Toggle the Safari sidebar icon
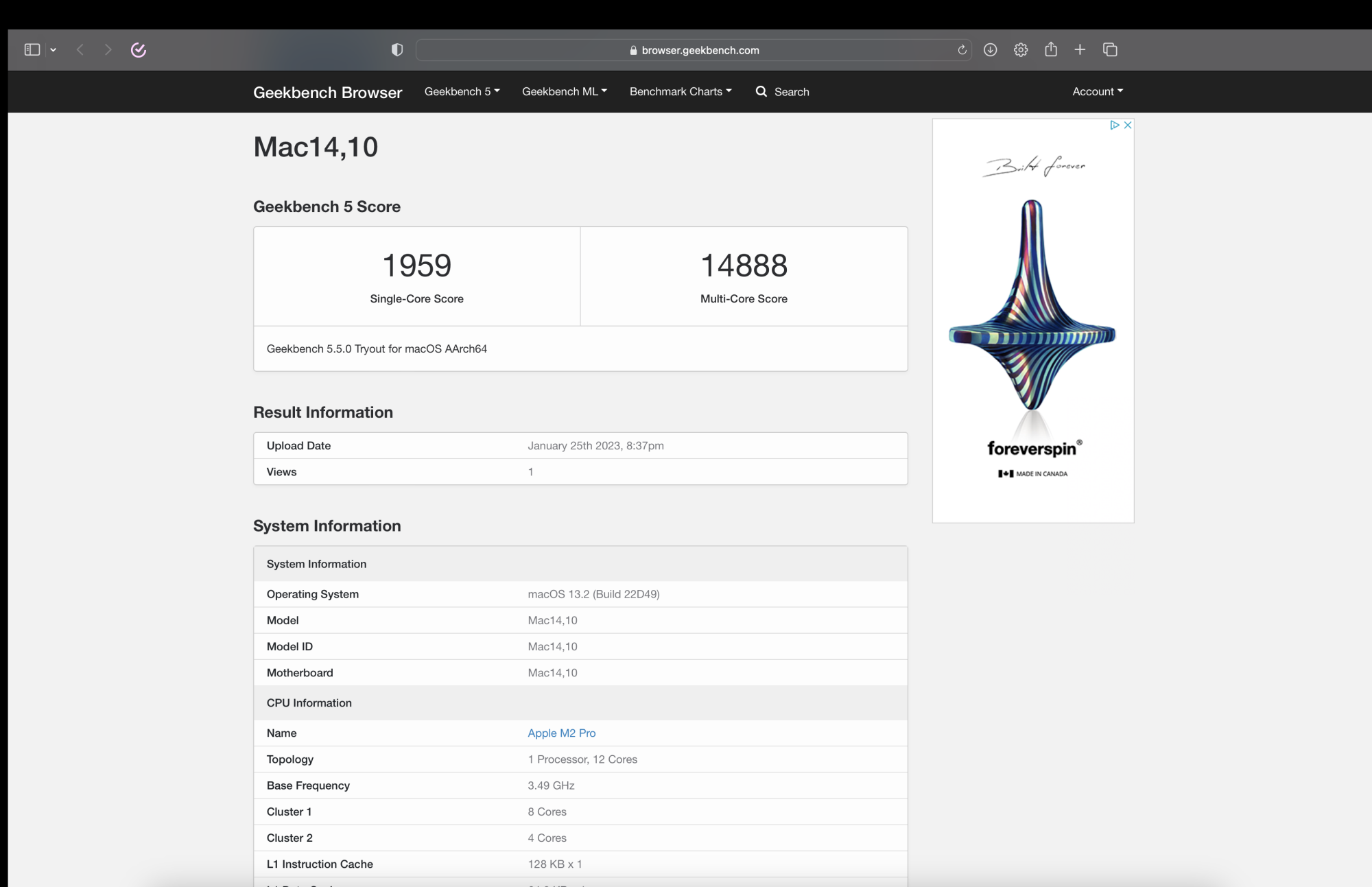 tap(32, 49)
